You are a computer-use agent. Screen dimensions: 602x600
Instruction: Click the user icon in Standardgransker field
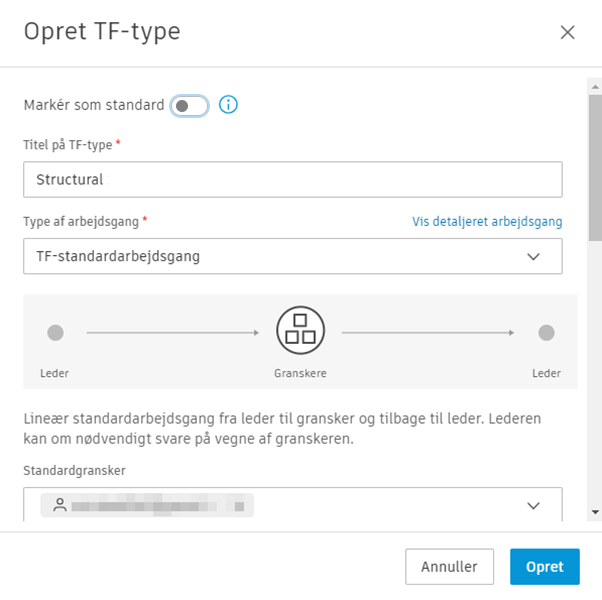[60, 506]
